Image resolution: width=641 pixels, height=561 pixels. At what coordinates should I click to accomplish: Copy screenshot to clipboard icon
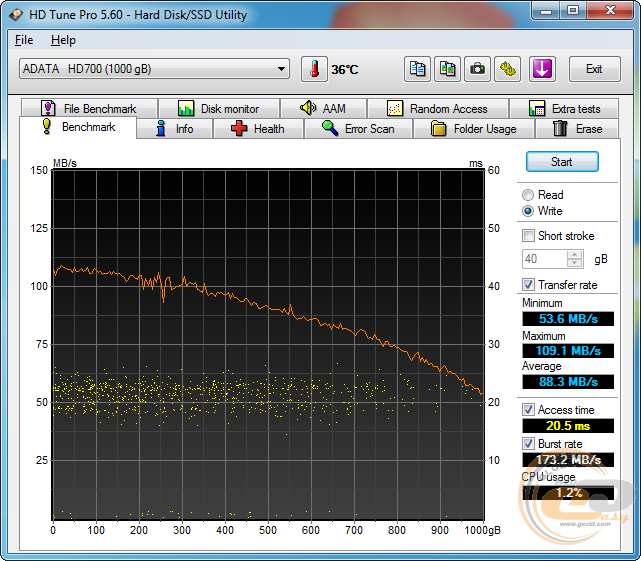(x=447, y=69)
